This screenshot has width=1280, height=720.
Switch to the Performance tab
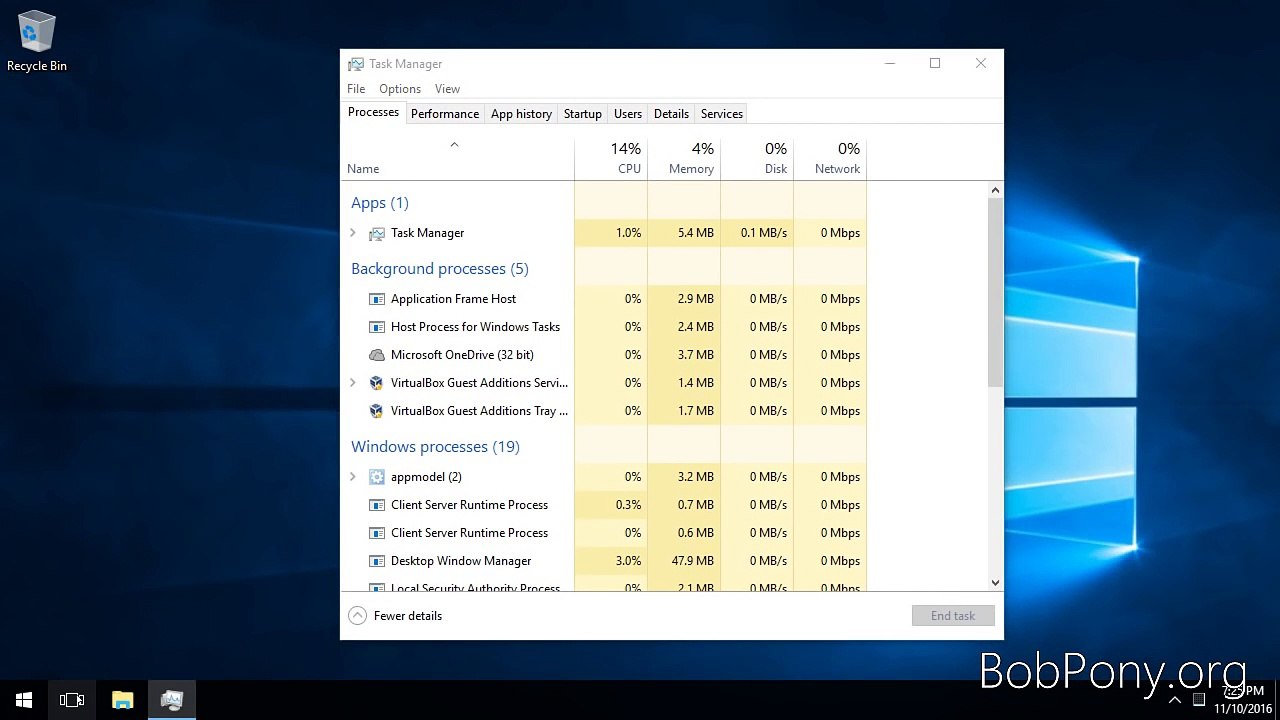point(445,114)
